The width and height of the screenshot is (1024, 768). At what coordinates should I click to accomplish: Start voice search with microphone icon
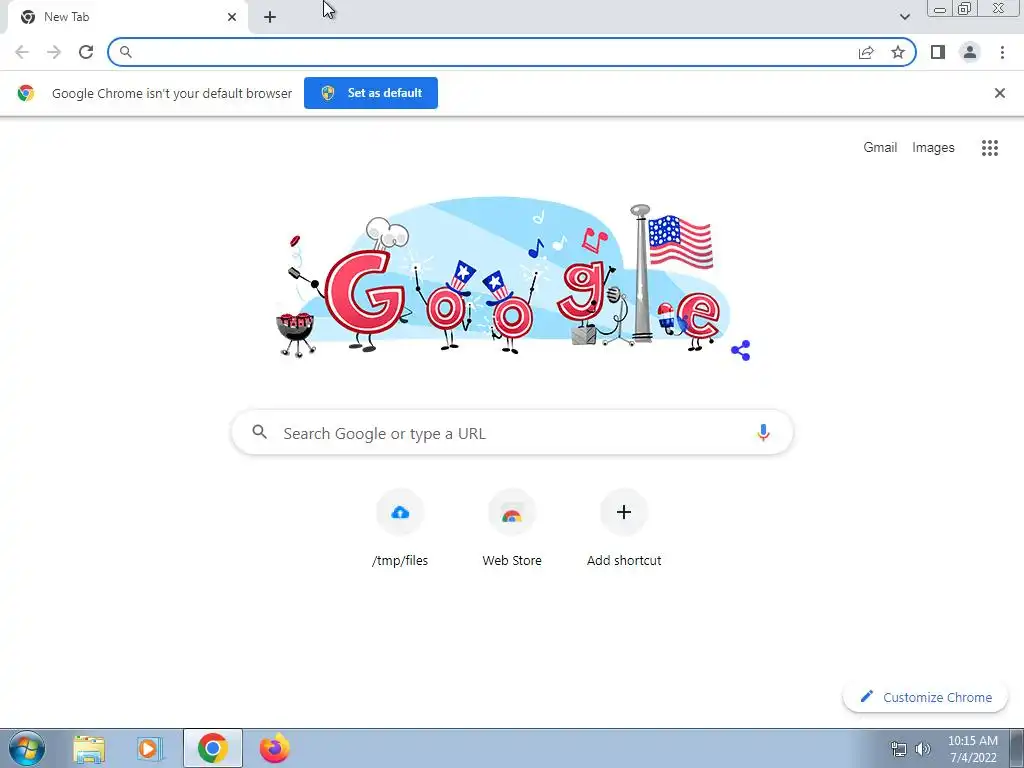tap(763, 432)
